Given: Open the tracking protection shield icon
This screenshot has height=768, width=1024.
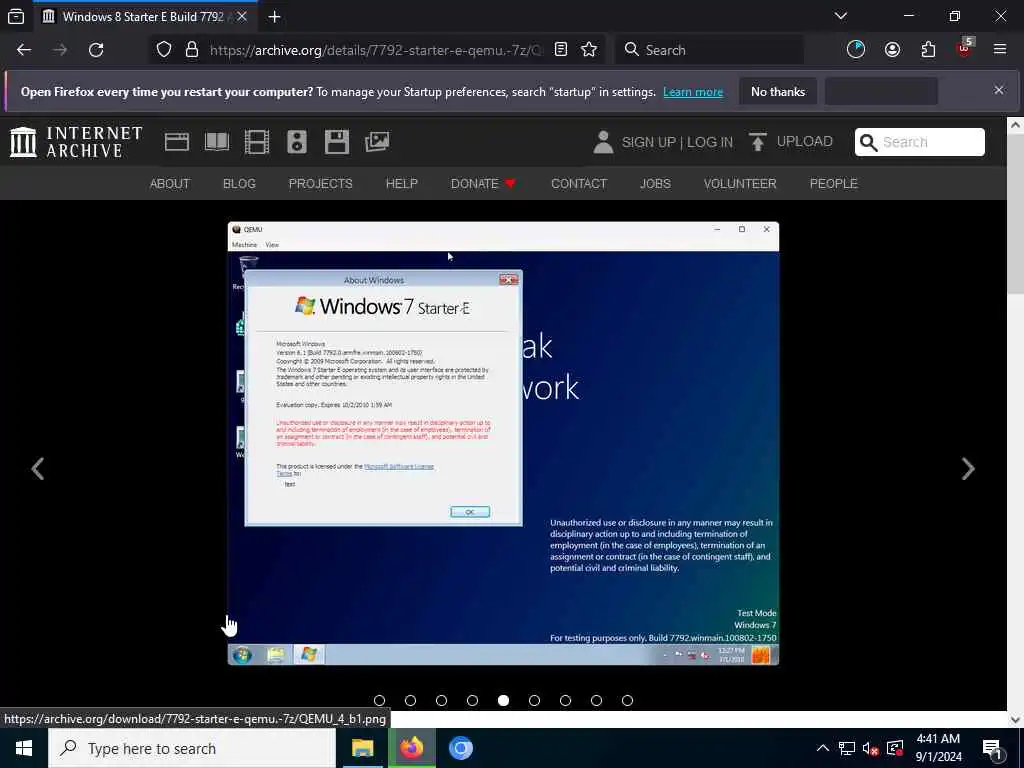Looking at the screenshot, I should point(164,50).
